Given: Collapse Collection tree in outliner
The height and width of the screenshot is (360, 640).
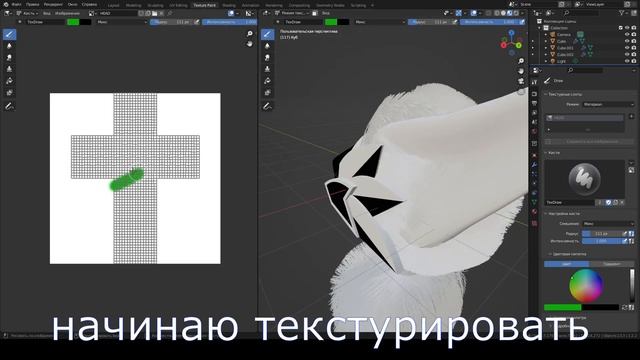Looking at the screenshot, I should click(540, 28).
